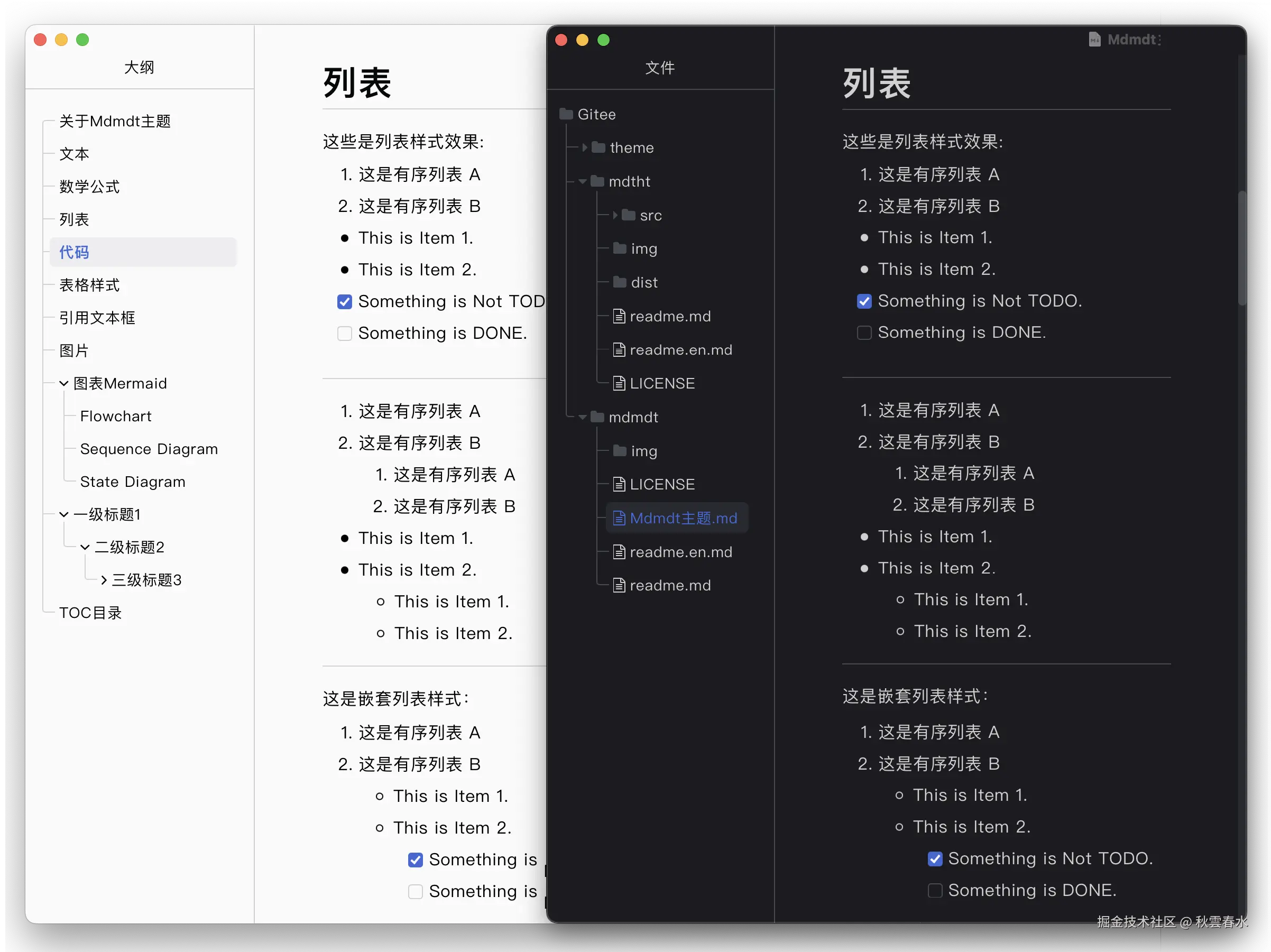Open readme.md in mdmdt folder
The height and width of the screenshot is (952, 1271).
coord(670,585)
